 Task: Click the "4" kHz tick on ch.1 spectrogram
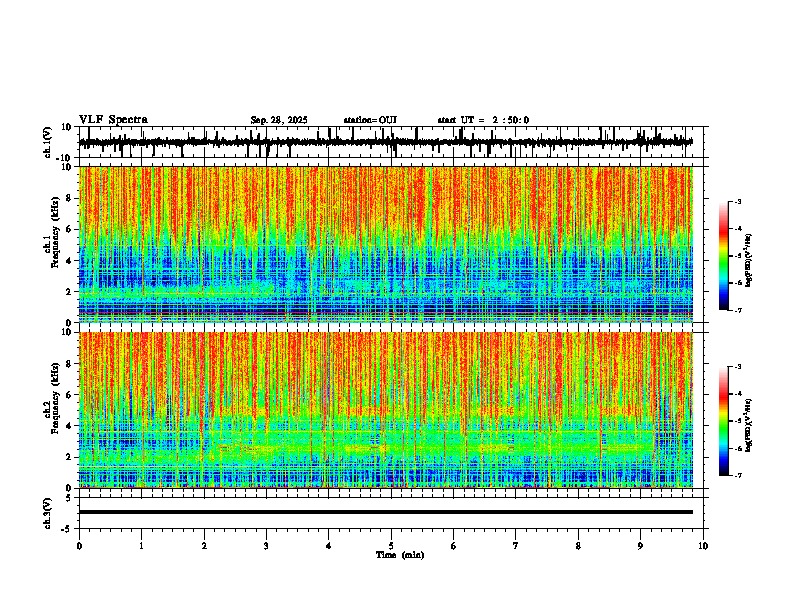[70, 261]
